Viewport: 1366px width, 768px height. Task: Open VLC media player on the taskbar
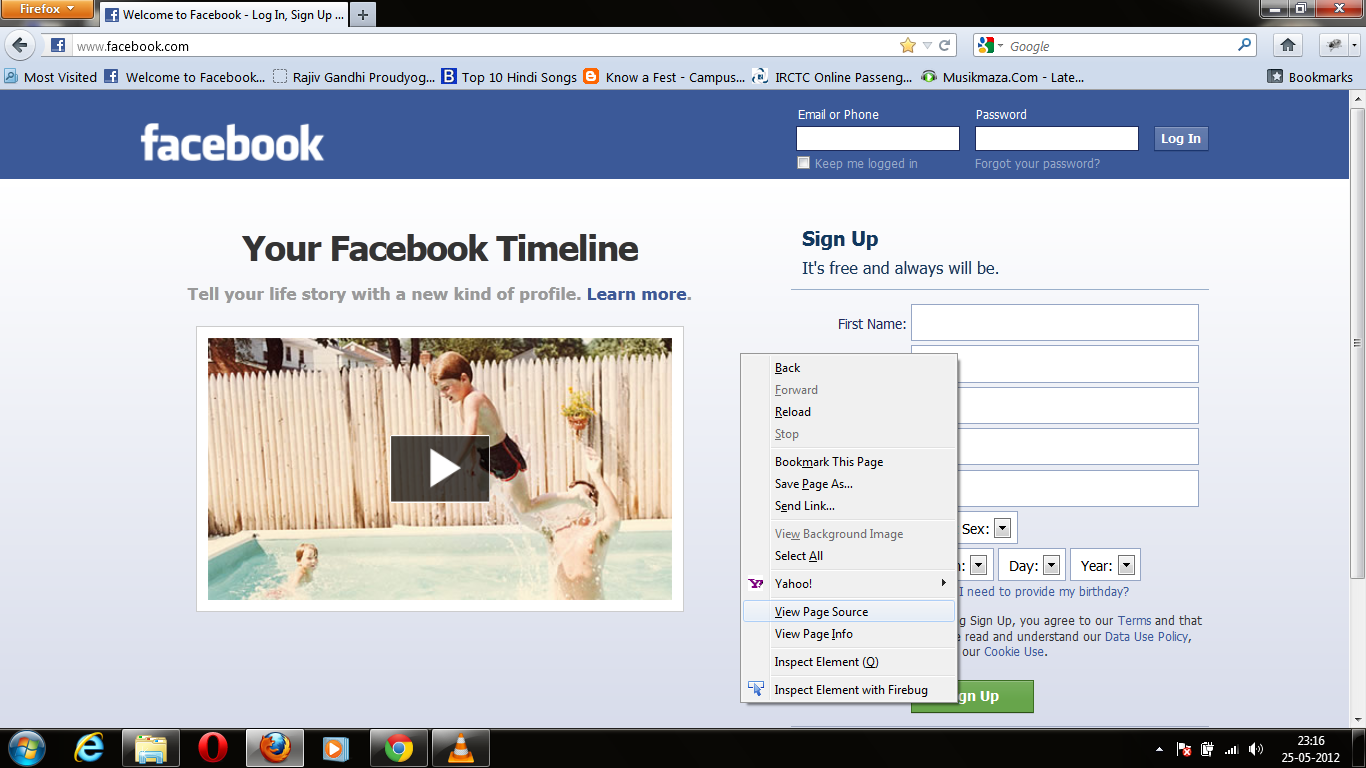(x=460, y=748)
